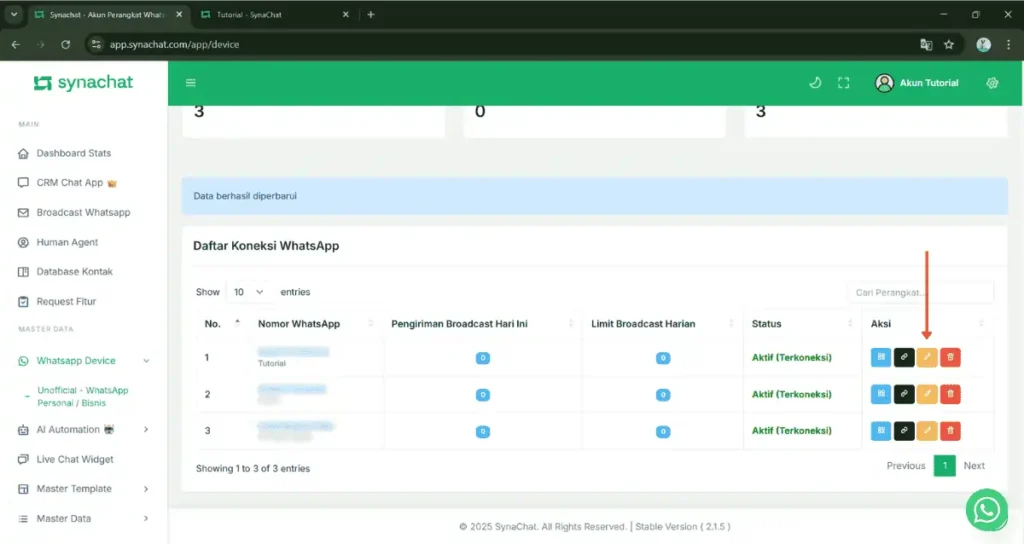
Task: Click Aktif (Terkoneksi) status in row 3
Action: tap(792, 430)
